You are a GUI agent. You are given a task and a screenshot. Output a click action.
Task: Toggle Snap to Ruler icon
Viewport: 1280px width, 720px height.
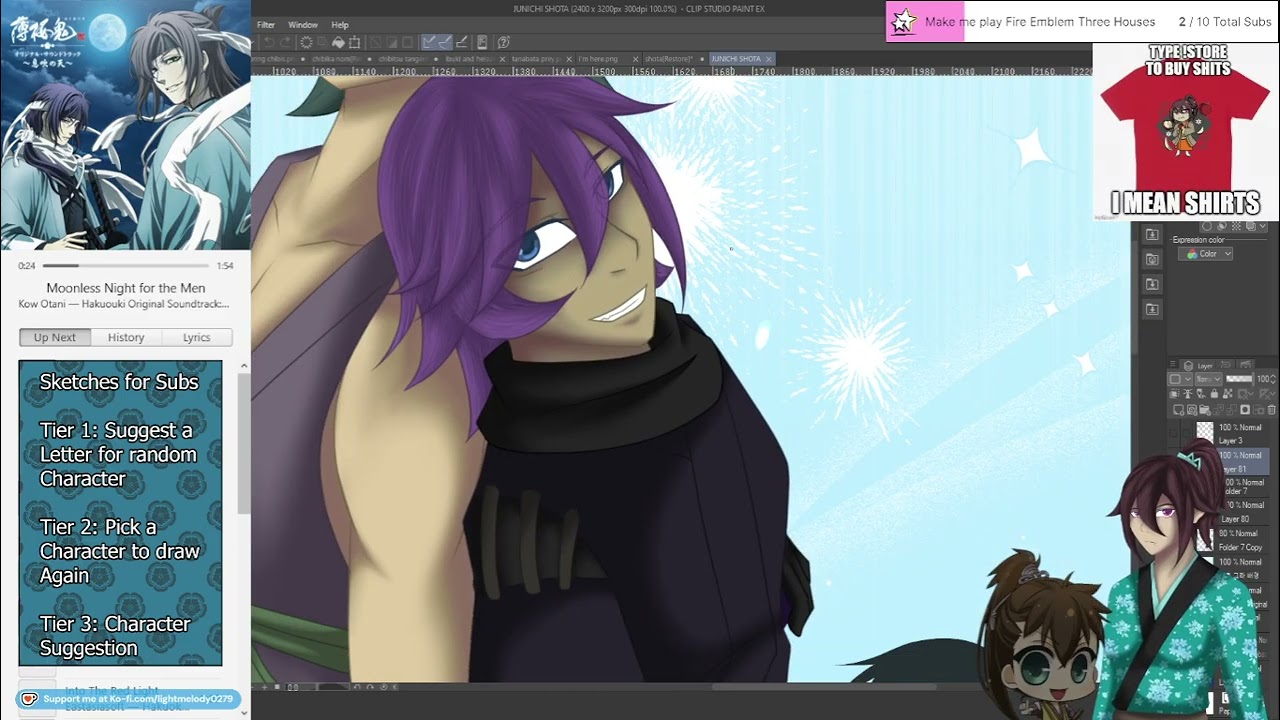pos(429,42)
